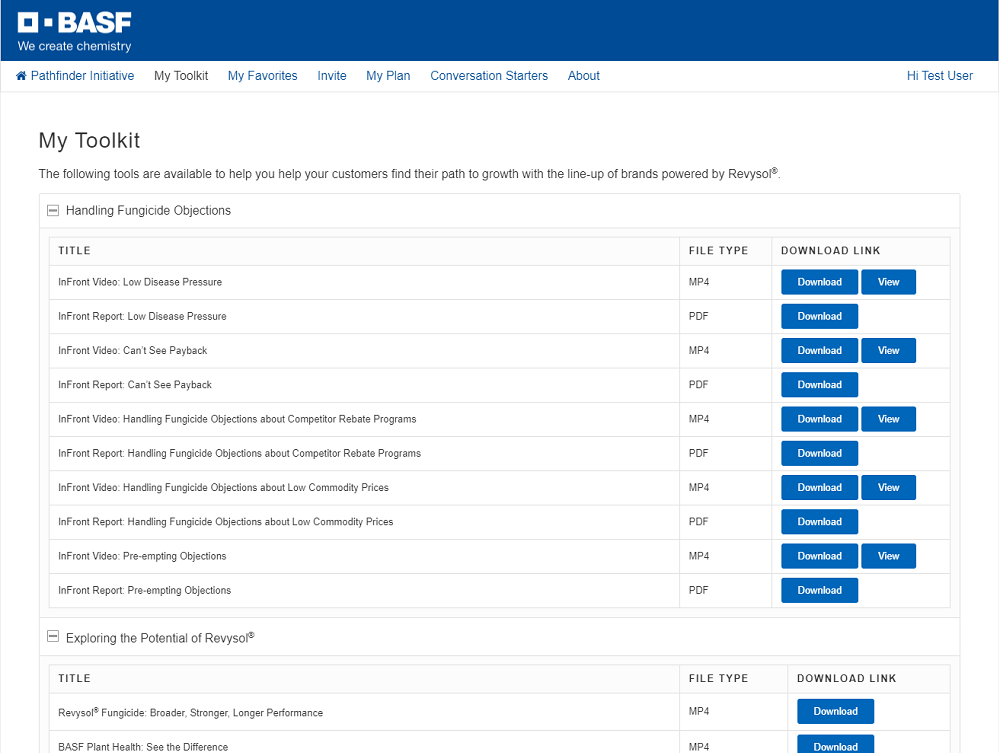Open Conversation Starters page
This screenshot has width=999, height=753.
(x=489, y=76)
